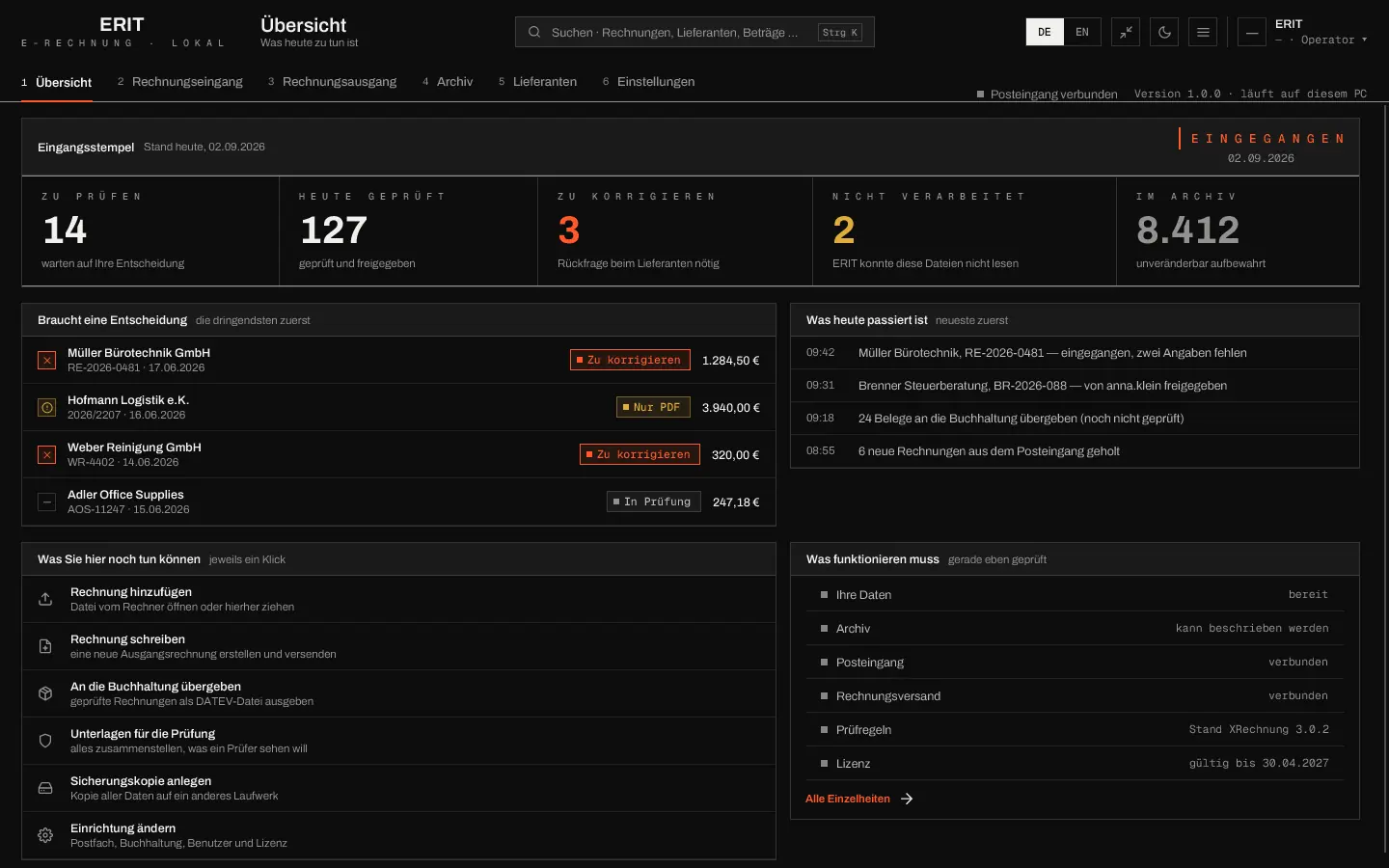
Task: Click the warning icon of Hofmann Logistik
Action: click(x=46, y=407)
